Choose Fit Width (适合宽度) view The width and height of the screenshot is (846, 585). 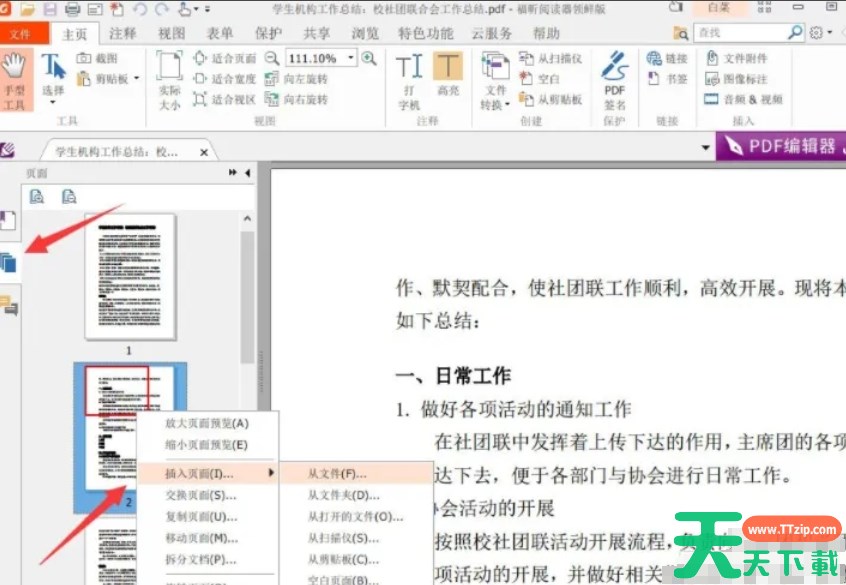(225, 79)
